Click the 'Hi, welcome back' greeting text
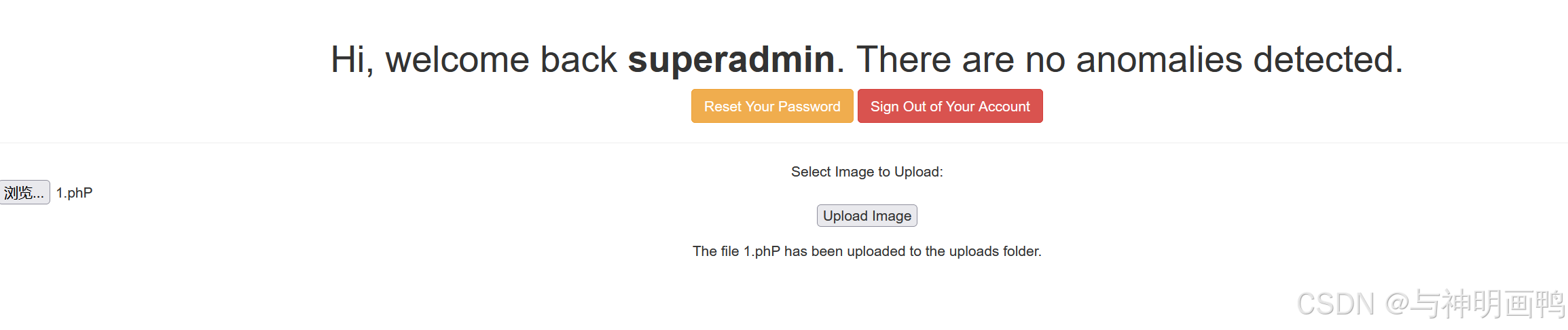Viewport: 1568px width, 330px height. click(473, 59)
